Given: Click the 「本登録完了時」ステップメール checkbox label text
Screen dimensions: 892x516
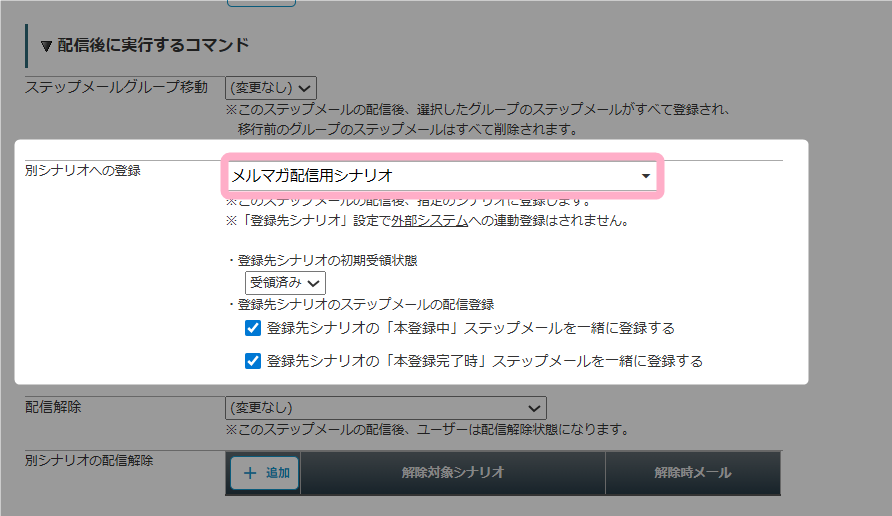Looking at the screenshot, I should [484, 361].
